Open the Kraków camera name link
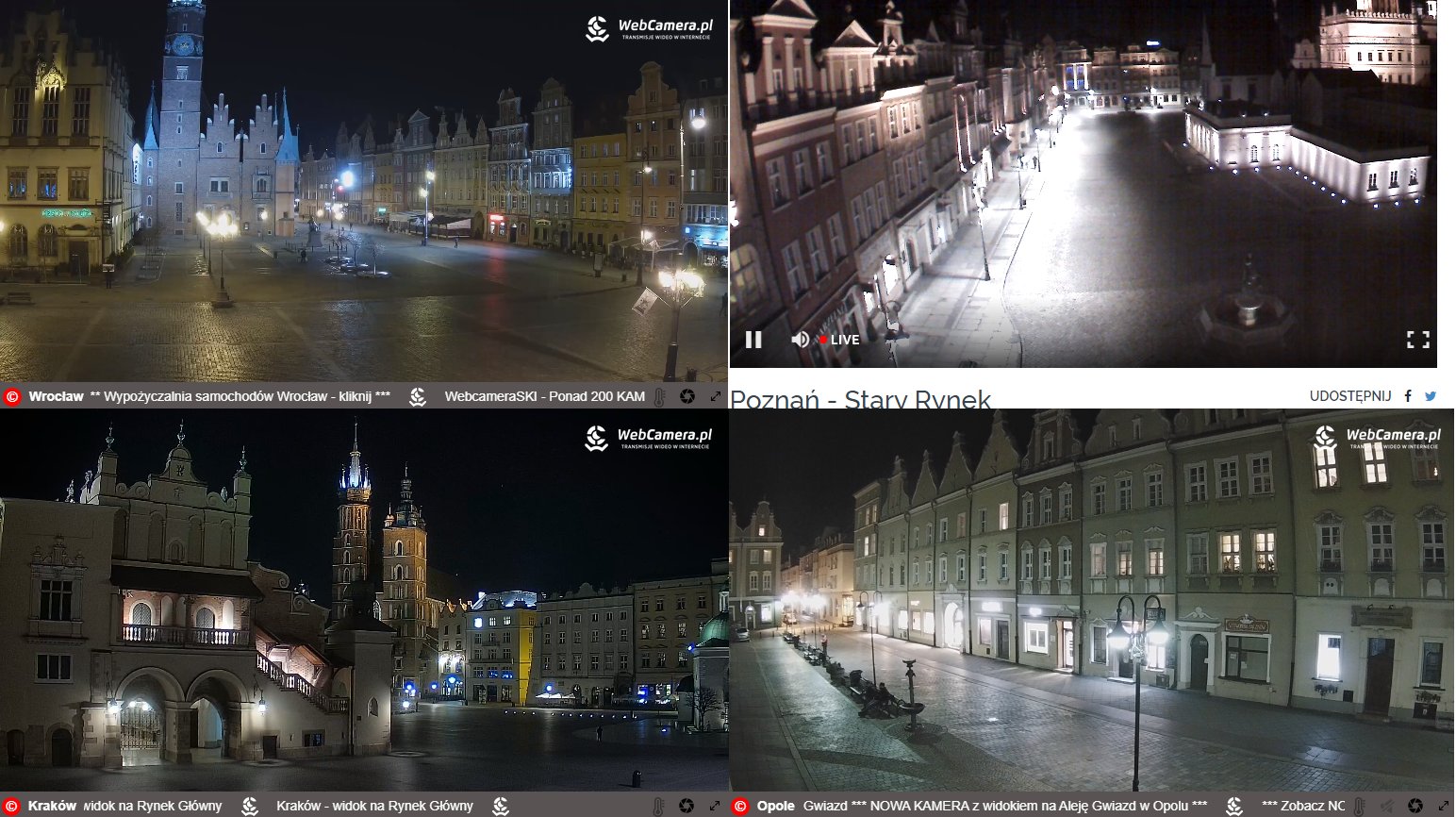 pyautogui.click(x=52, y=807)
